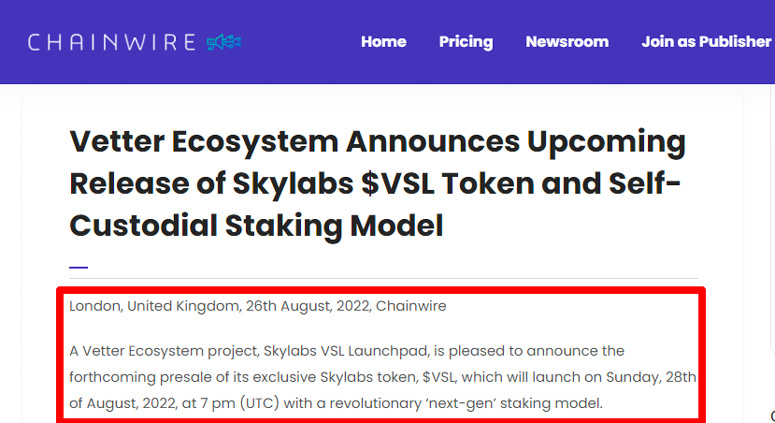Viewport: 775px width, 423px height.
Task: Click the short purple accent line below headline
Action: pyautogui.click(x=79, y=267)
